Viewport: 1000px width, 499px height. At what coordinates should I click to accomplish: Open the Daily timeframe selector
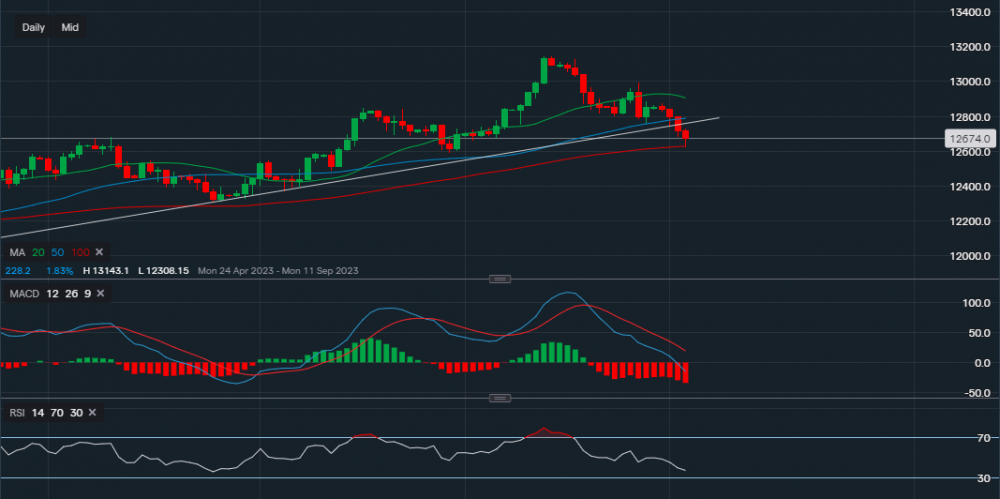click(34, 27)
